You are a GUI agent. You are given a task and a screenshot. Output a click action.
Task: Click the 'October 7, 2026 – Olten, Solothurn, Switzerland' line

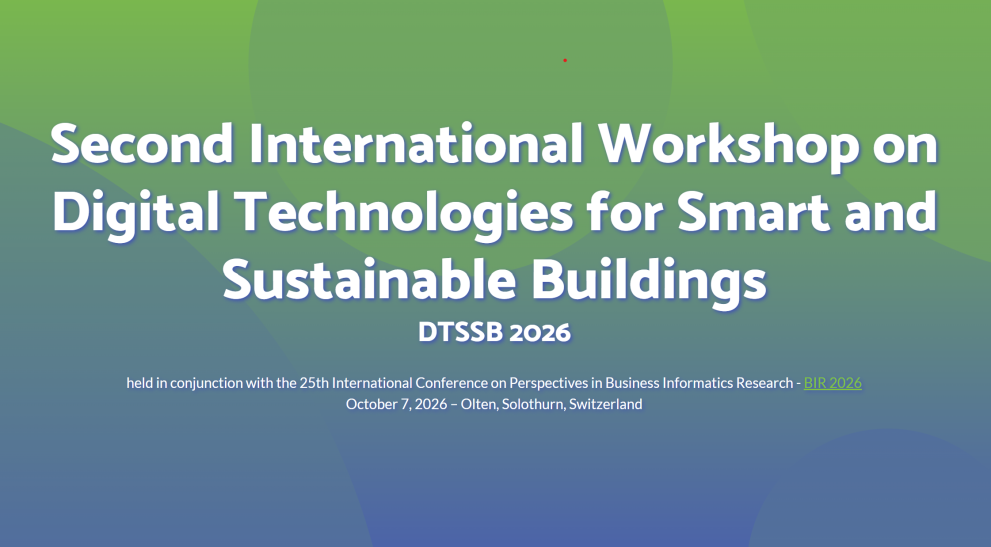pyautogui.click(x=494, y=404)
